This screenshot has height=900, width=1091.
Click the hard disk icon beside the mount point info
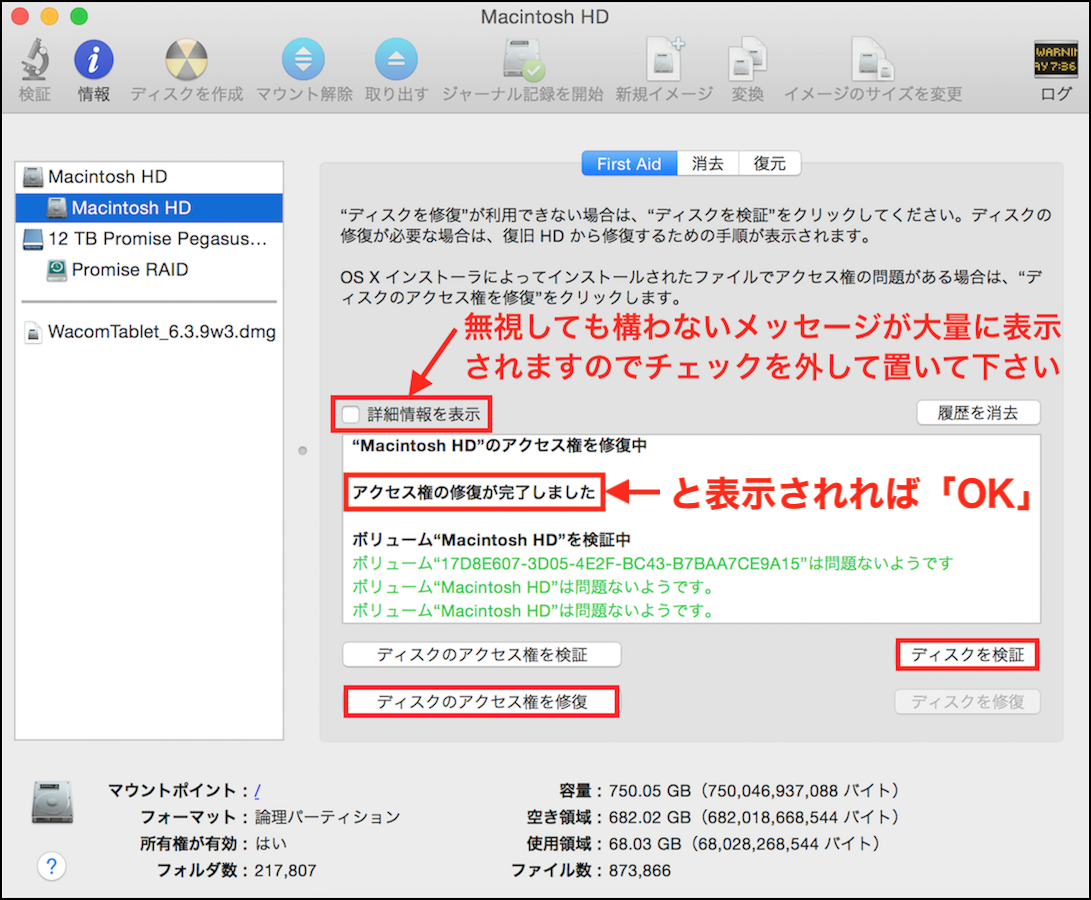[52, 803]
